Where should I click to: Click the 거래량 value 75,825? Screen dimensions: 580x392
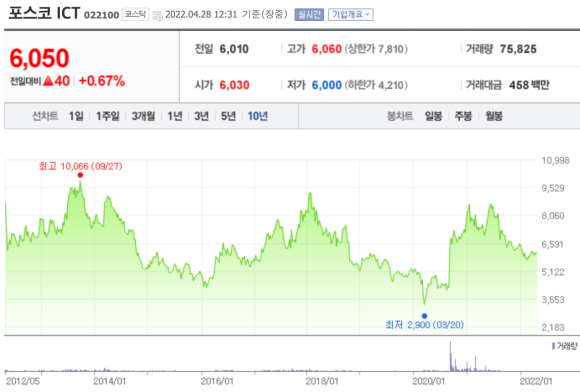pos(518,49)
